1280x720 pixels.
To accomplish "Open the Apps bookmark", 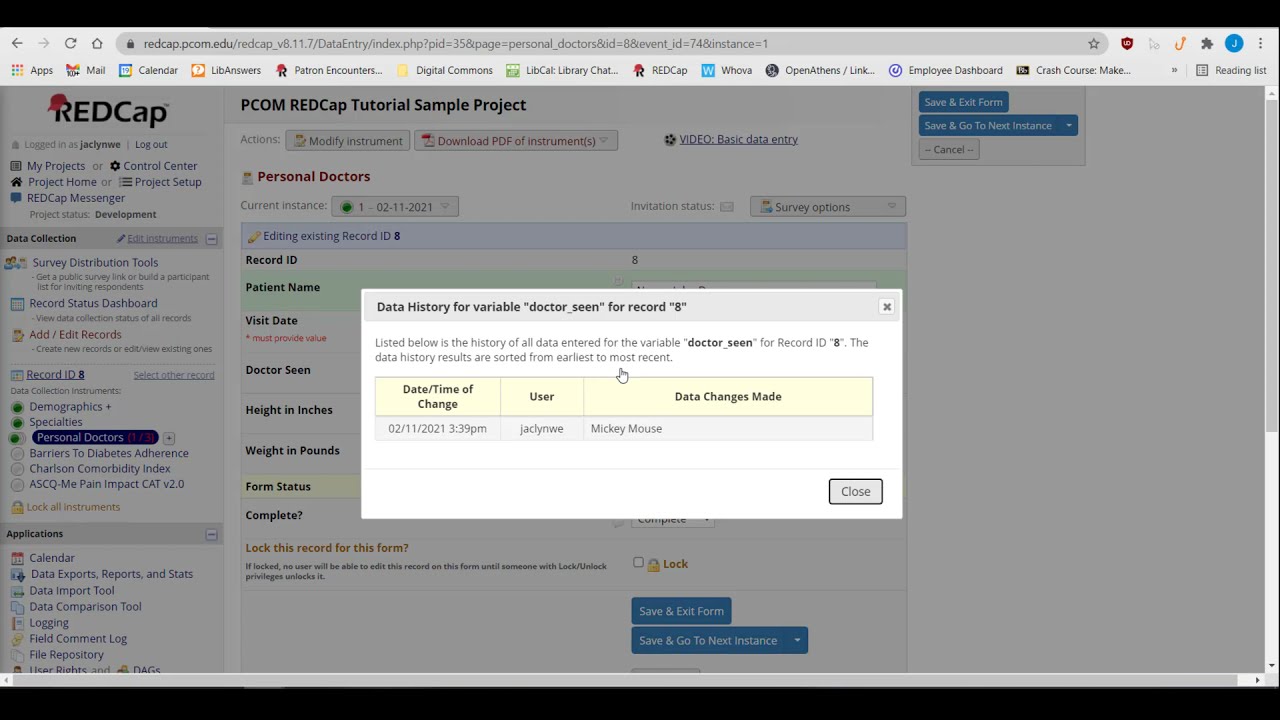I will 32,70.
